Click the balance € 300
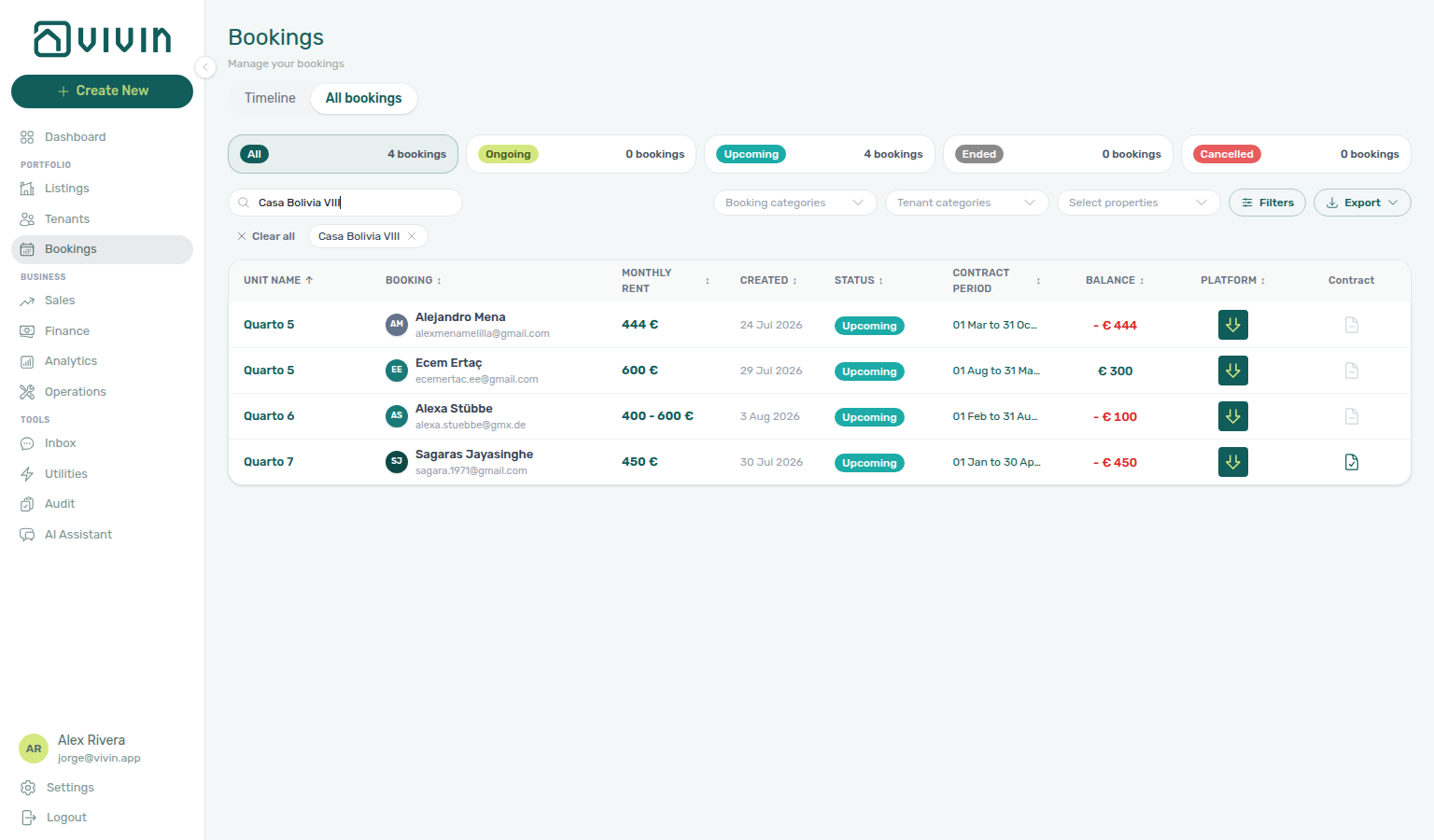Viewport: 1434px width, 840px height. (1115, 371)
